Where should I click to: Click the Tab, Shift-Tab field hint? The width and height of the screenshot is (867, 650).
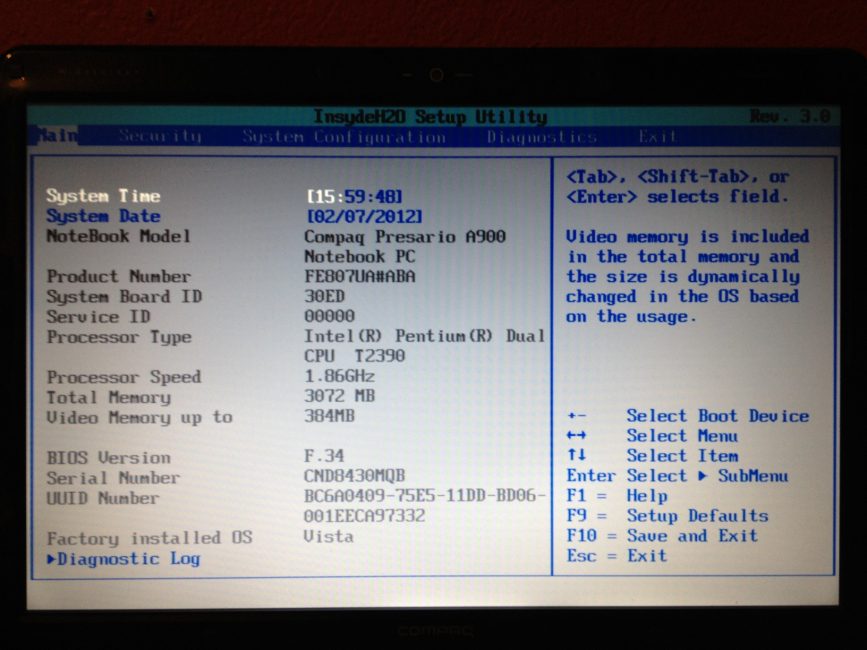point(678,187)
